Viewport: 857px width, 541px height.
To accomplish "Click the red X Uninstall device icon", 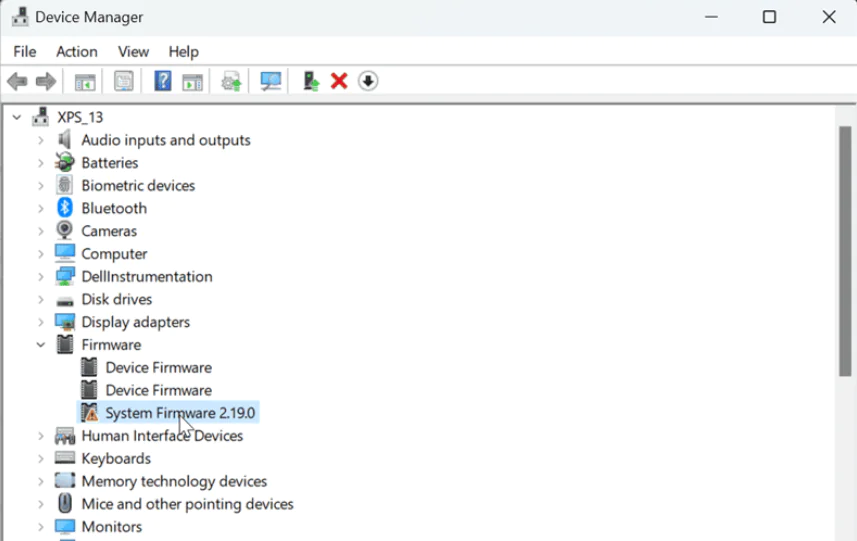I will click(339, 81).
